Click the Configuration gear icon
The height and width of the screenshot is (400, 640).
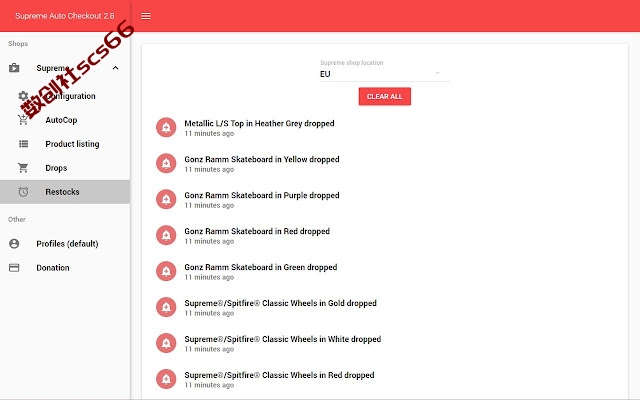[x=23, y=96]
